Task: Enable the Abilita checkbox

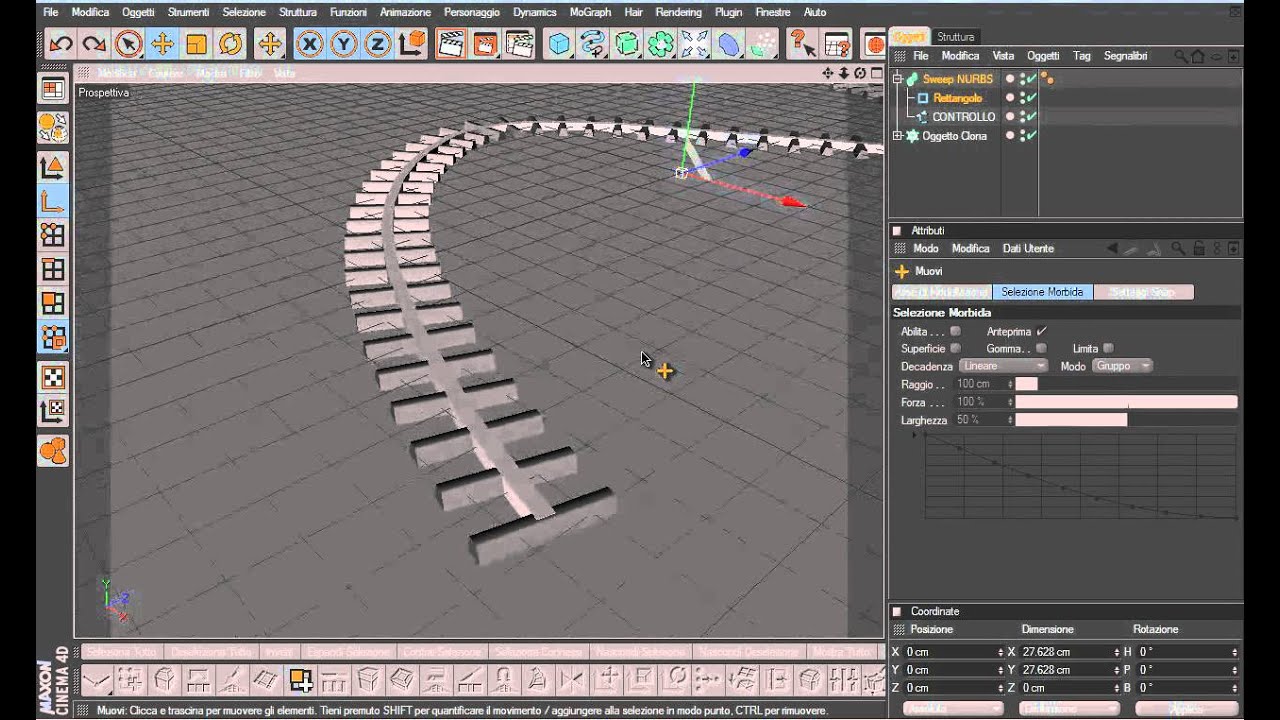Action: (955, 331)
